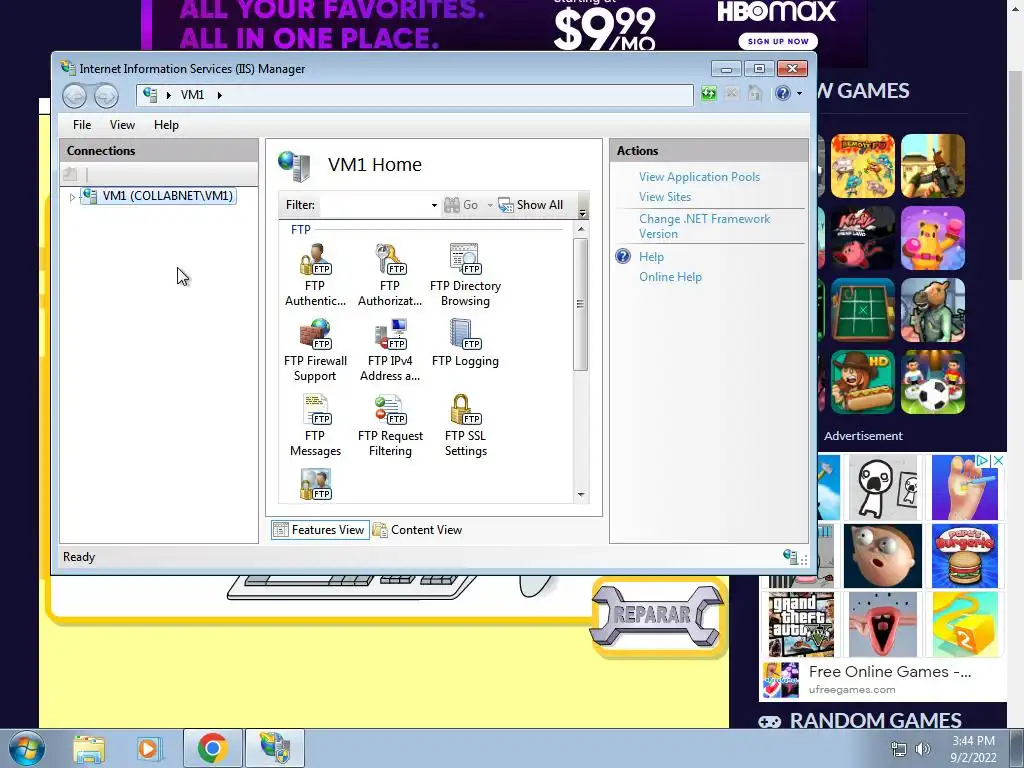Click the address bar arrow after VM1
The width and height of the screenshot is (1024, 768).
tap(219, 95)
